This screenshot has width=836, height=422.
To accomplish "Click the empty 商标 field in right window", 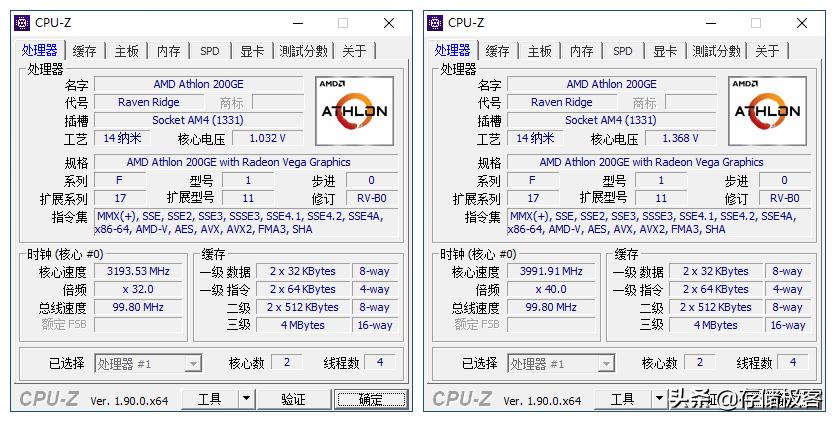I will tap(690, 102).
